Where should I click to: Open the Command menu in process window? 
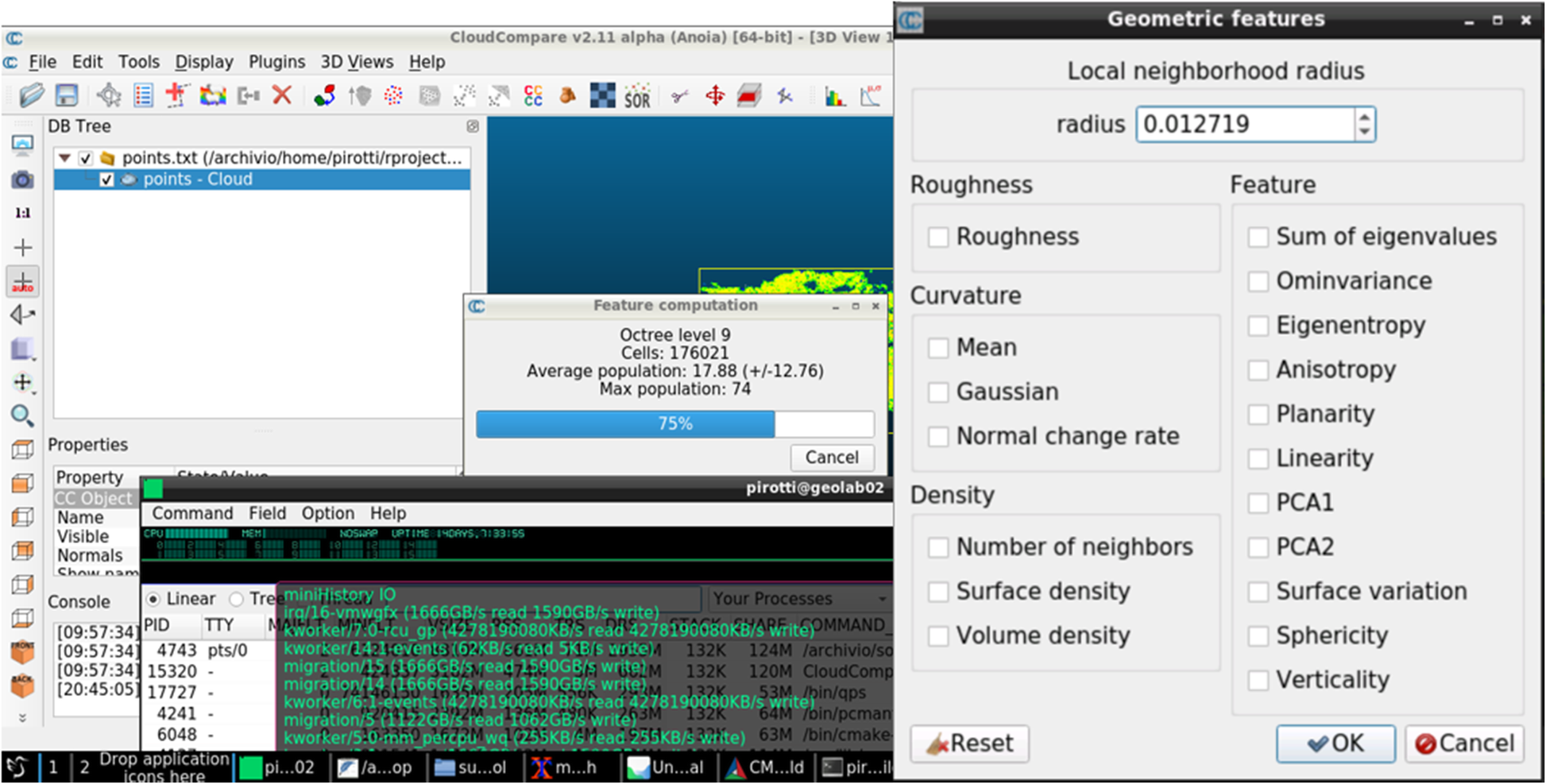coord(192,513)
